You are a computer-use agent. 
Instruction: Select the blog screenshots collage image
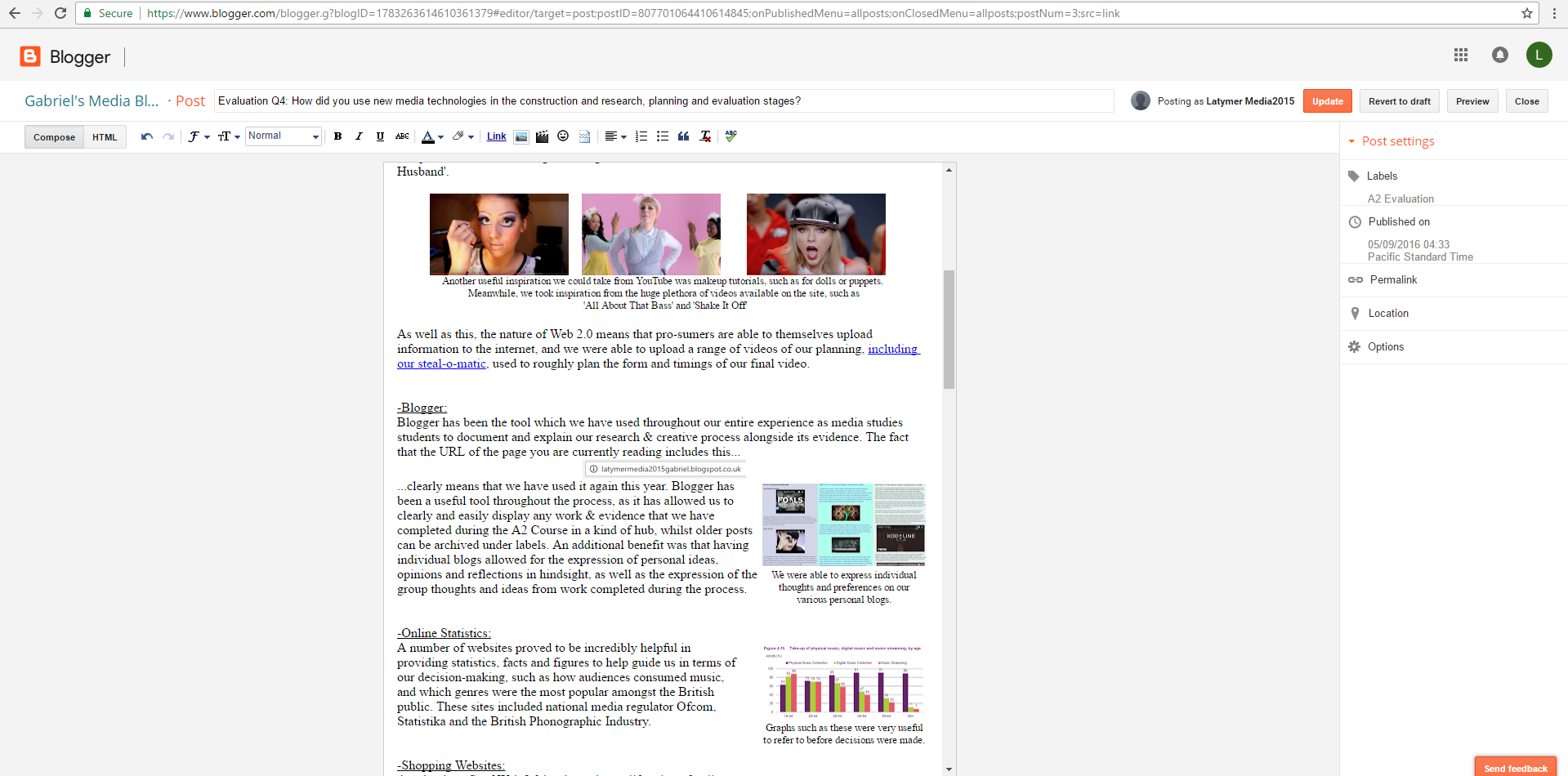844,524
